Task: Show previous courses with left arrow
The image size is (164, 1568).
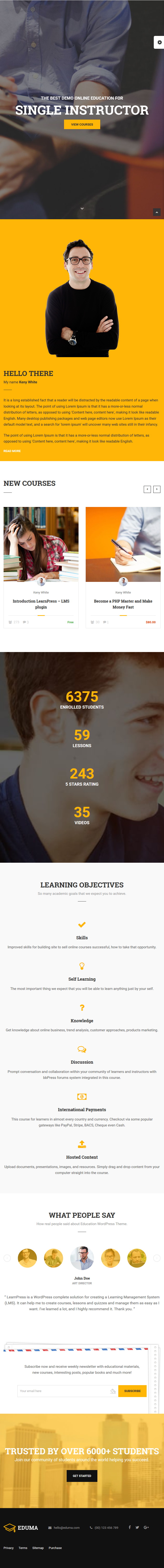Action: 147,489
